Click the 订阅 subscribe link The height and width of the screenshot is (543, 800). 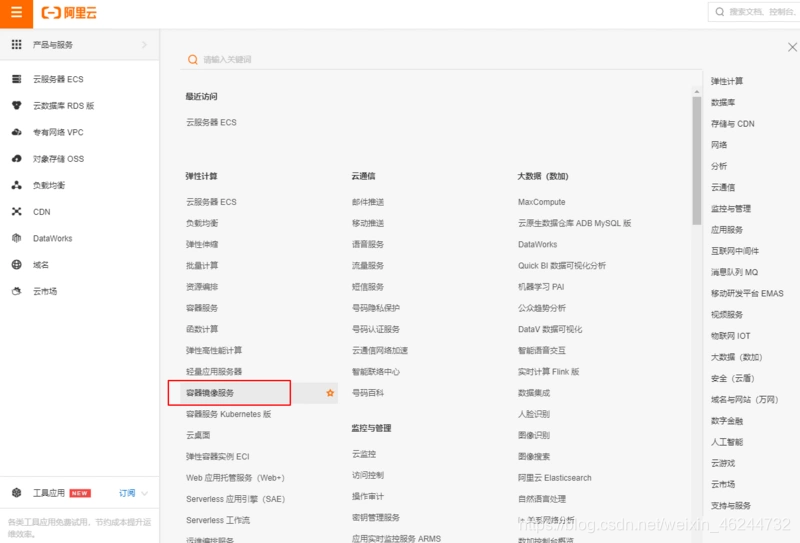(x=127, y=493)
